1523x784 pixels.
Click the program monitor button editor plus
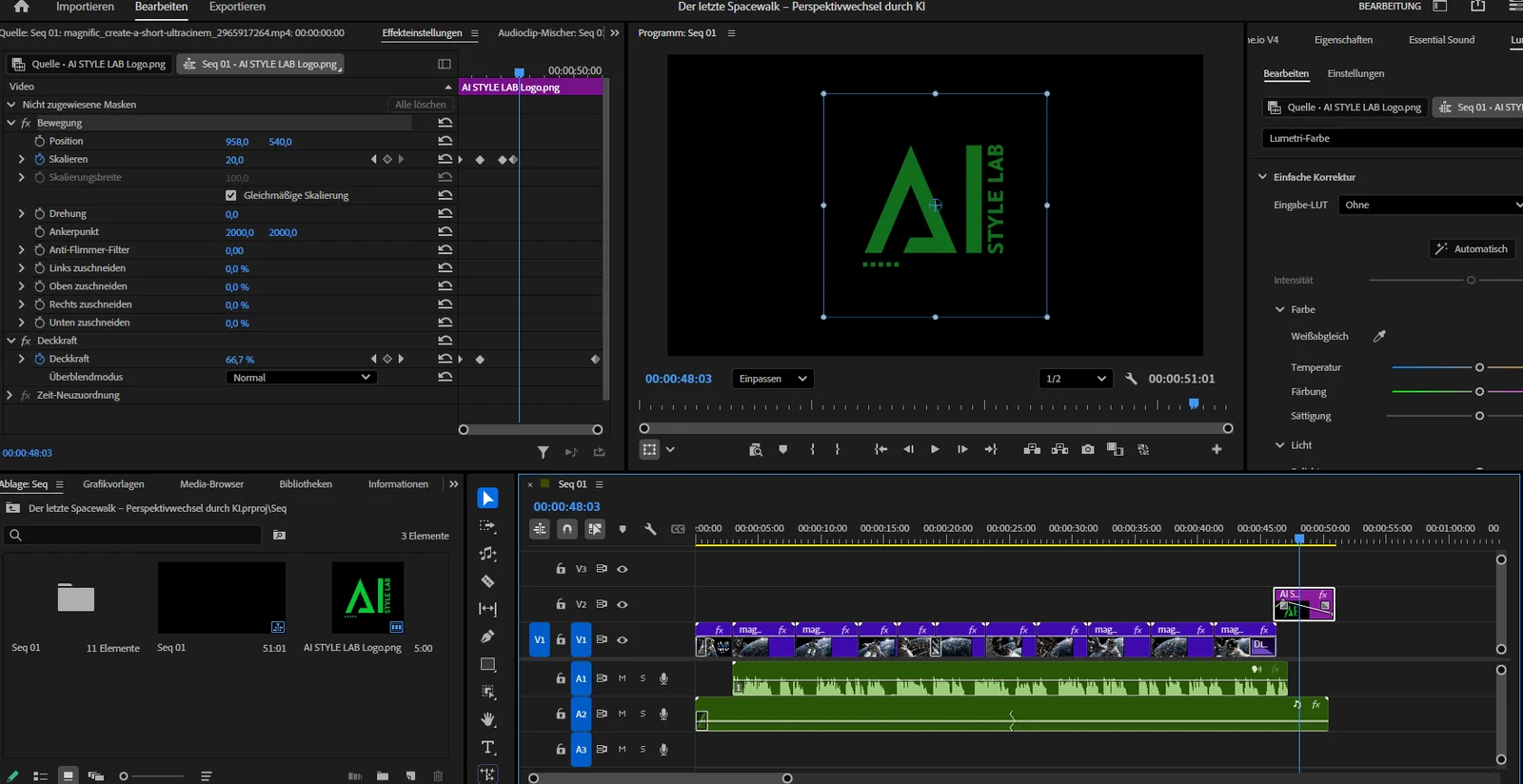(1216, 449)
